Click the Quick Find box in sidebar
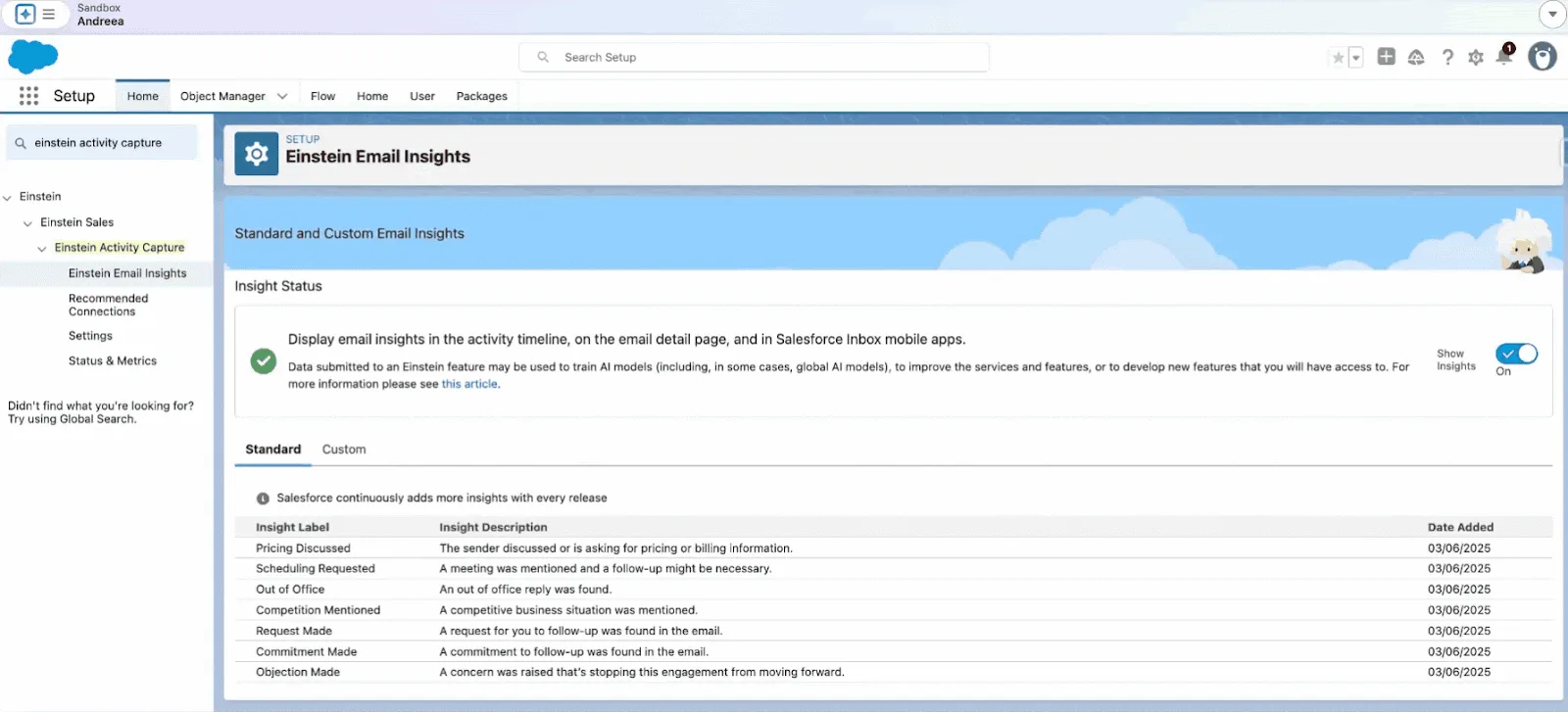The height and width of the screenshot is (712, 1568). [x=102, y=143]
